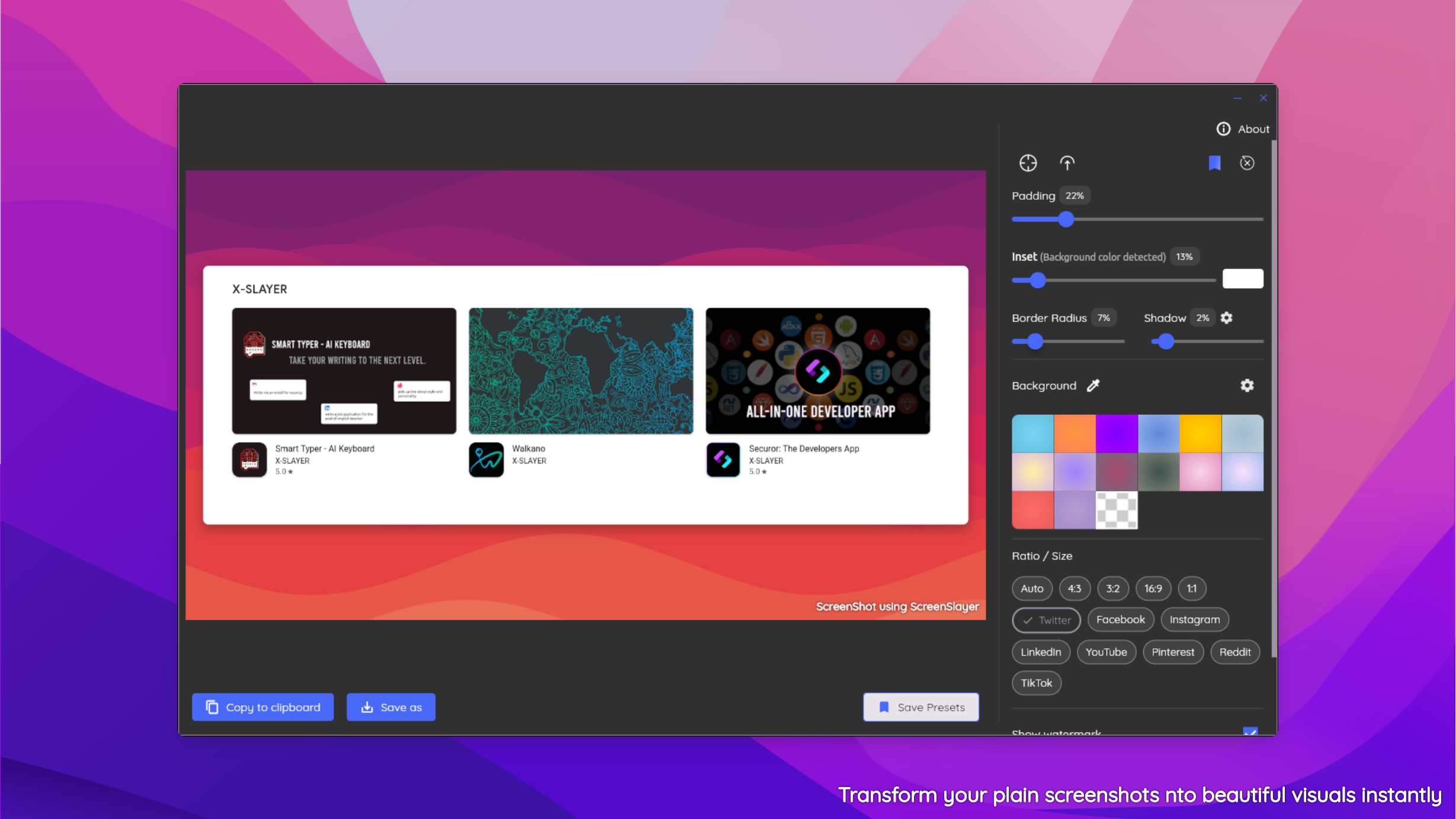The image size is (1456, 819).
Task: Select the Reddit size preset
Action: 1235,652
